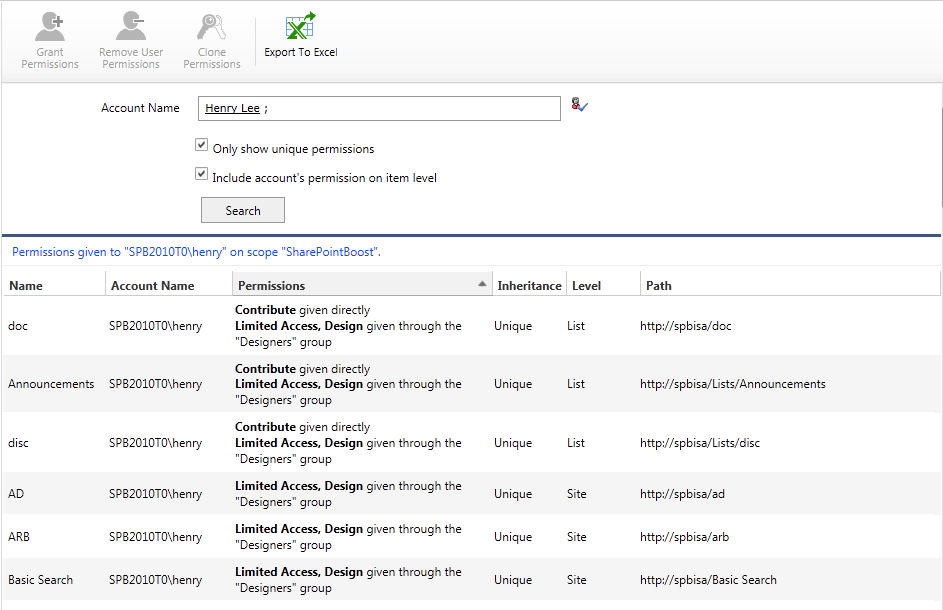Uncheck Only show unique permissions

201,145
